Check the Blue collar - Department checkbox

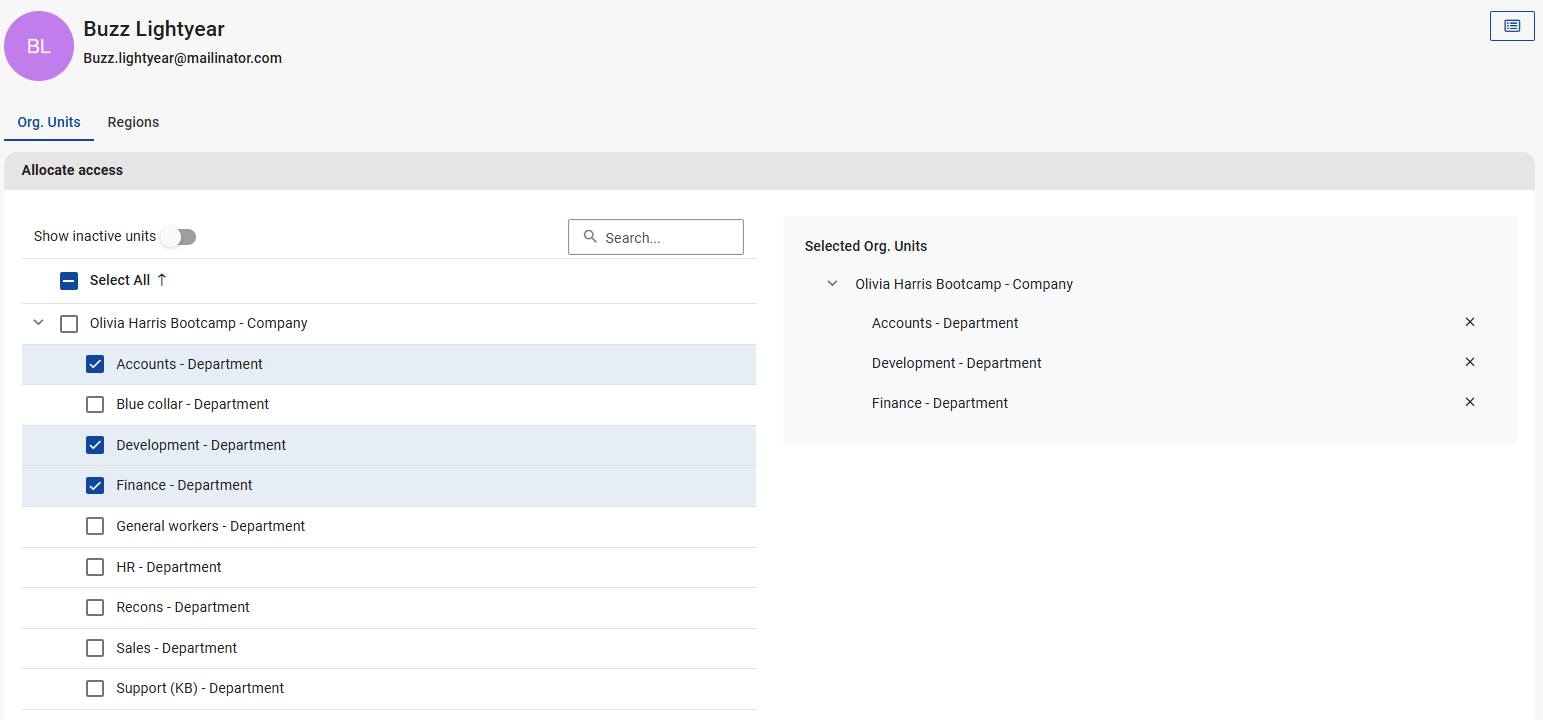pos(95,405)
